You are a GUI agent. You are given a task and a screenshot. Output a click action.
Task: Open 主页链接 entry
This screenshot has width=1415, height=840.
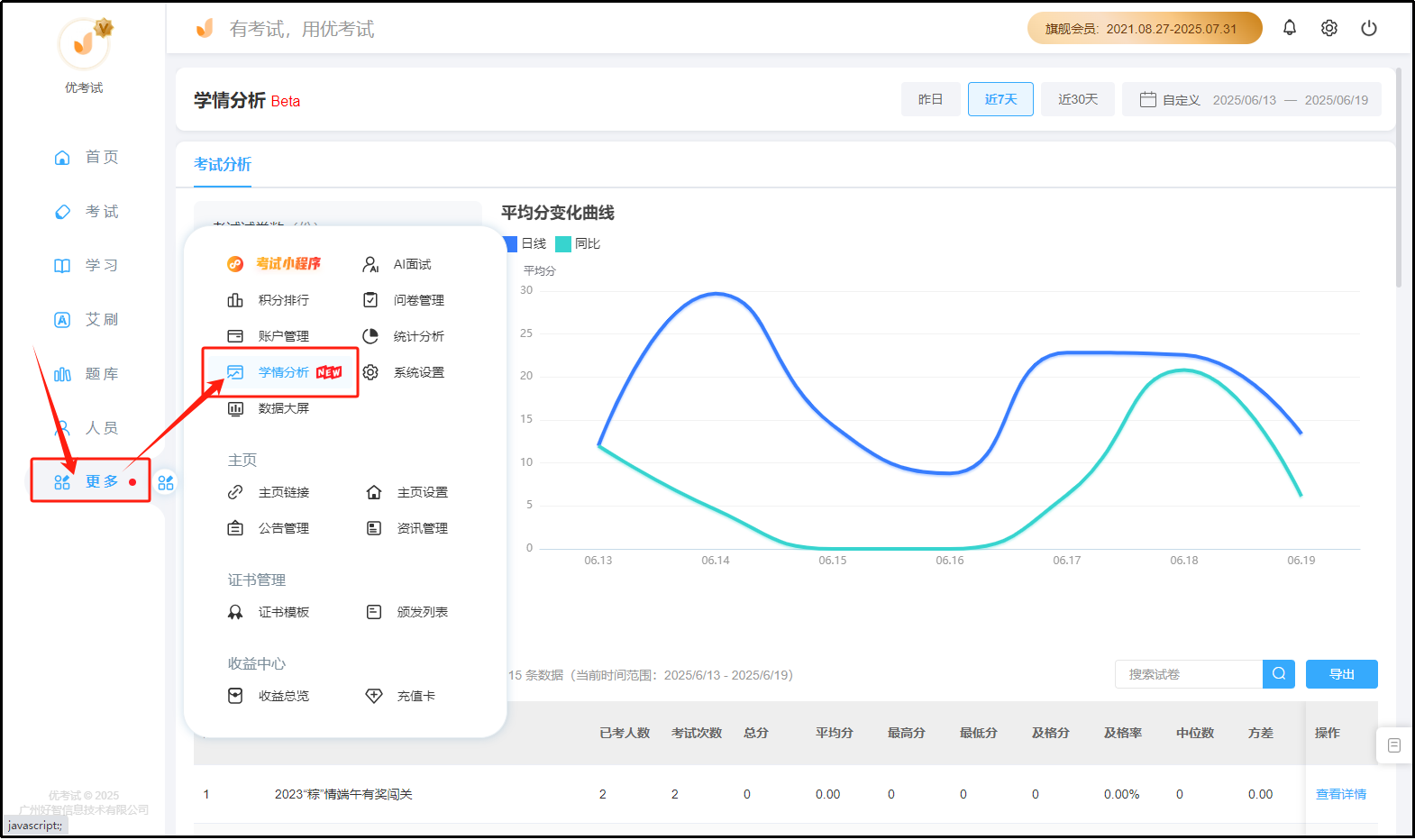coord(268,492)
